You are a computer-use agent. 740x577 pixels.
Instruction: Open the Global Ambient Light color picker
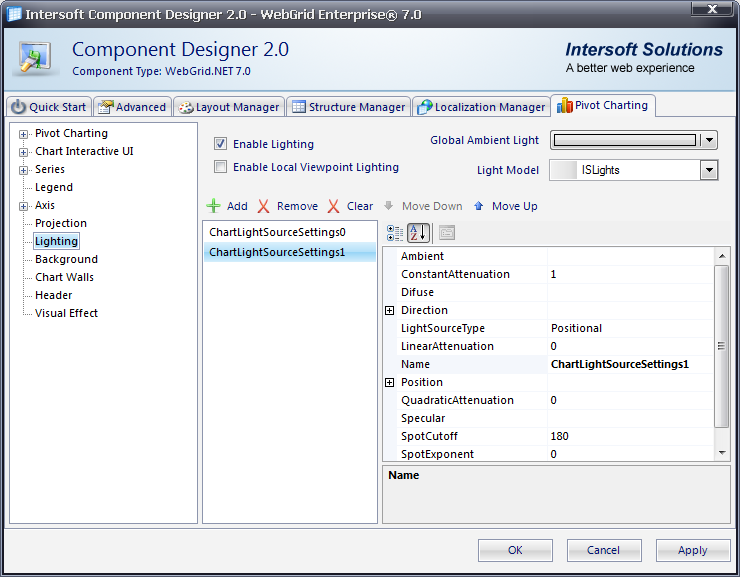pyautogui.click(x=709, y=141)
